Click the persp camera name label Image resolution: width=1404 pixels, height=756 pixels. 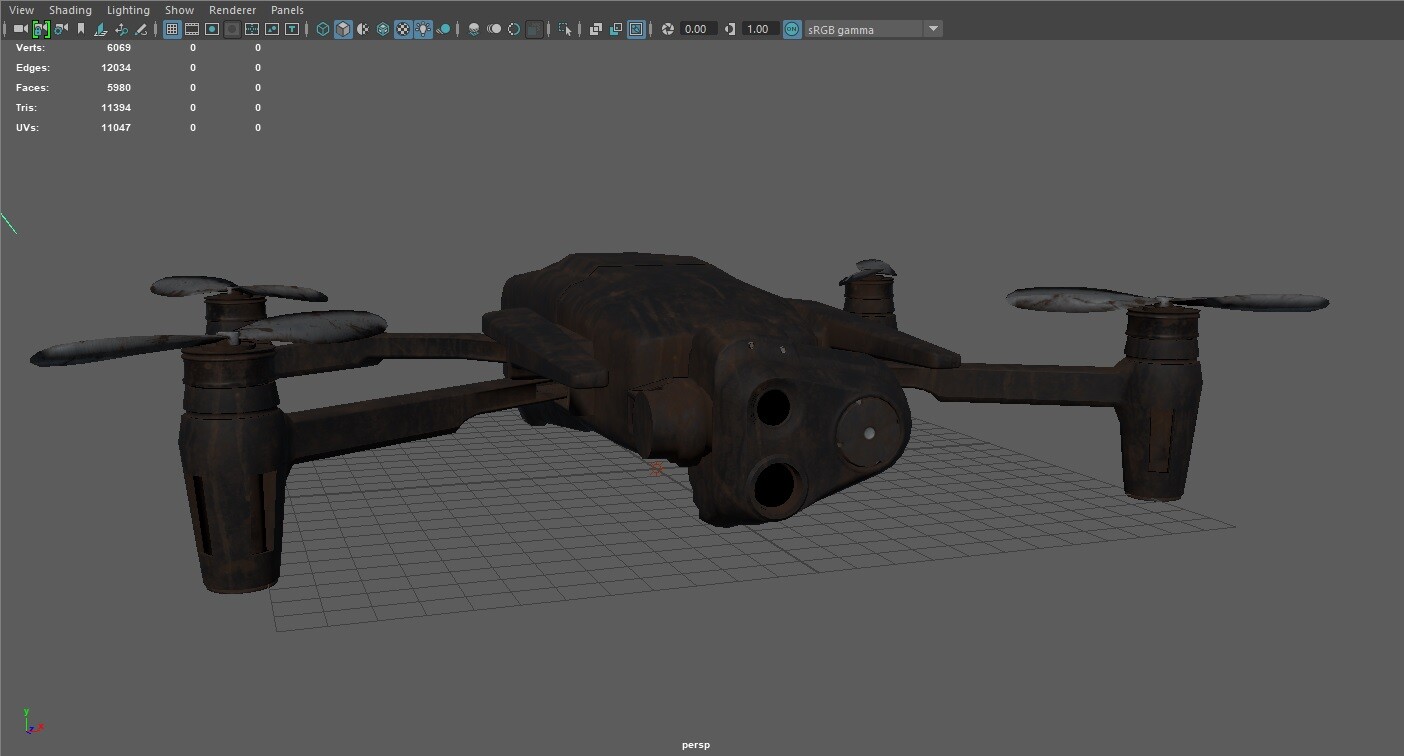pyautogui.click(x=696, y=745)
